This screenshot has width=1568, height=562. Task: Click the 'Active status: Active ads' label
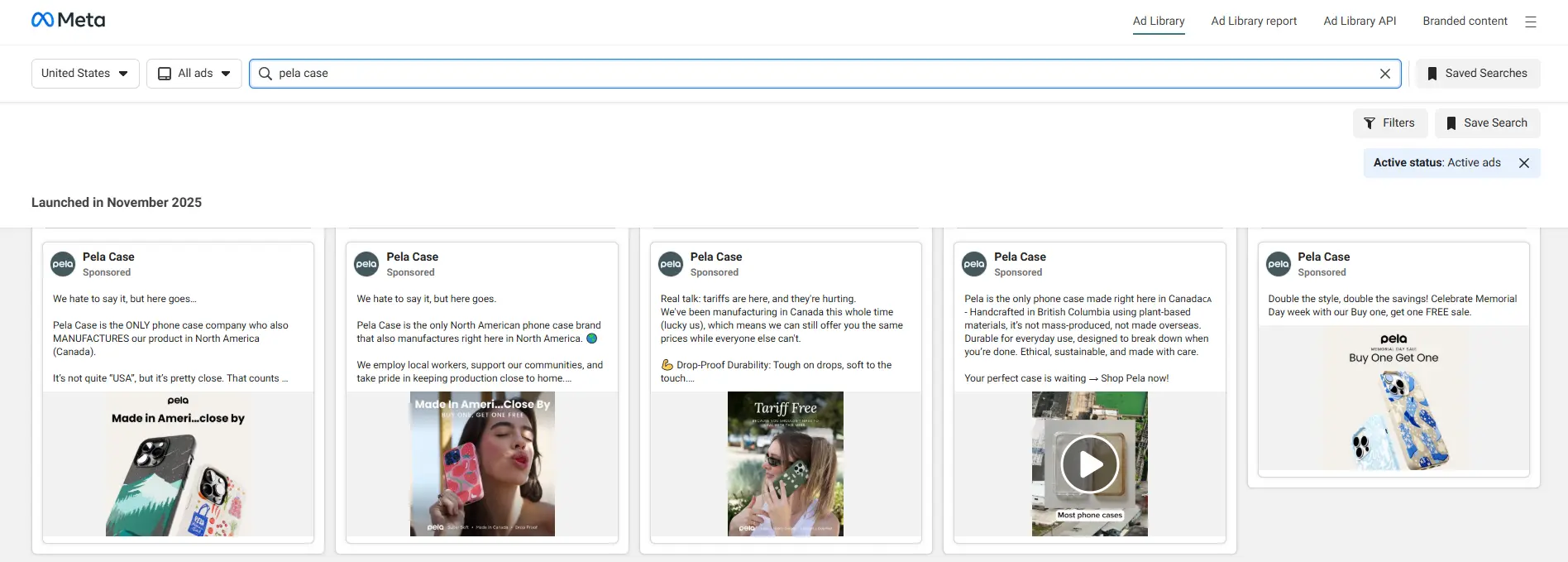(1437, 163)
